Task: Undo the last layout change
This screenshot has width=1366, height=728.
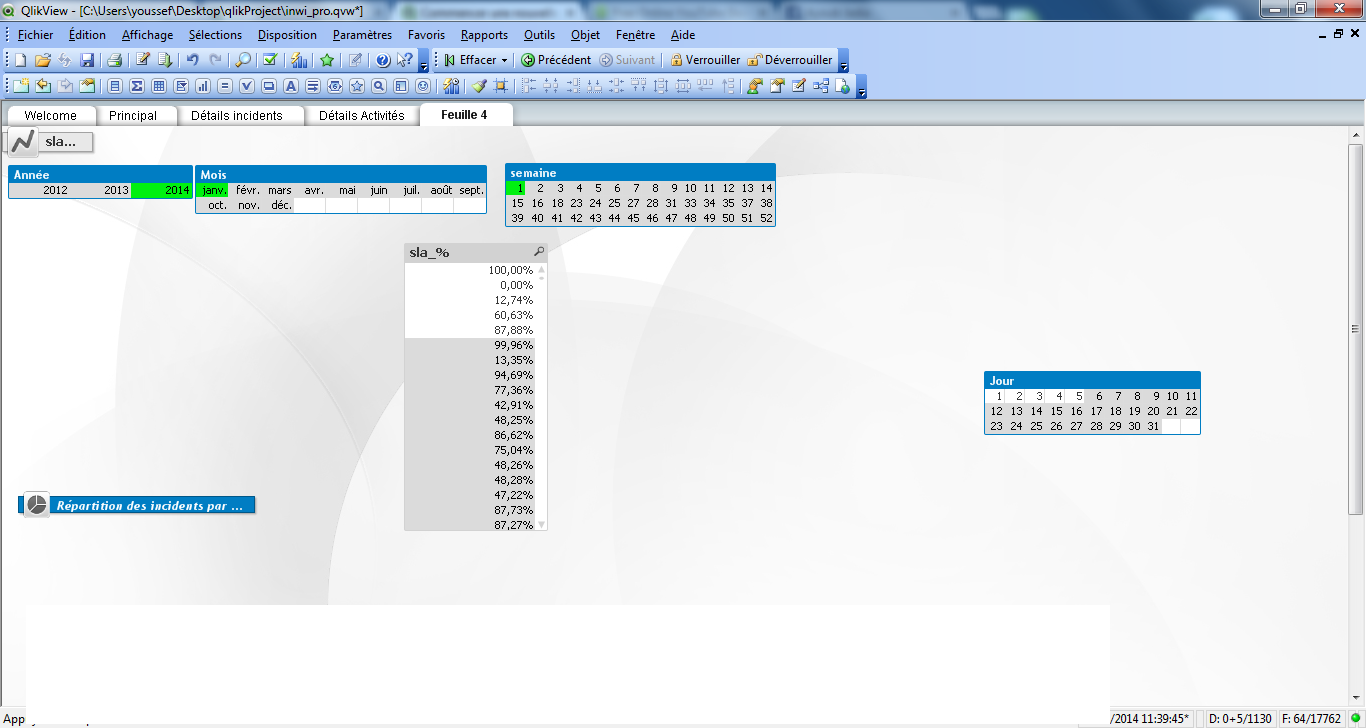Action: coord(193,60)
